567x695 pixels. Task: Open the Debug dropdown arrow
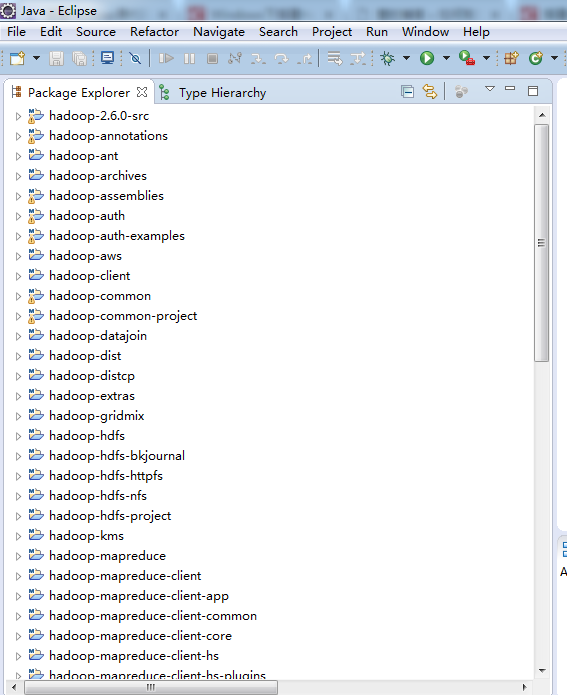point(406,58)
